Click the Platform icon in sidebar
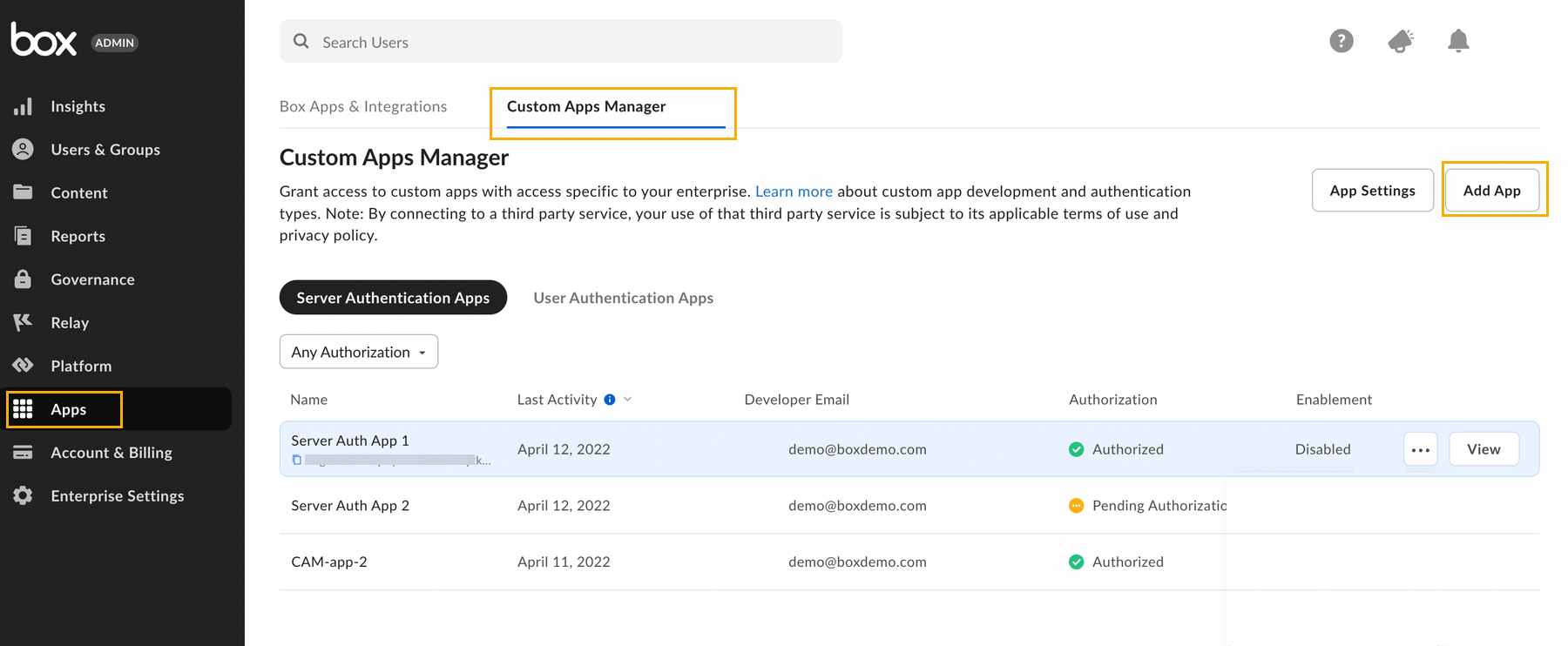This screenshot has height=646, width=1568. point(24,366)
